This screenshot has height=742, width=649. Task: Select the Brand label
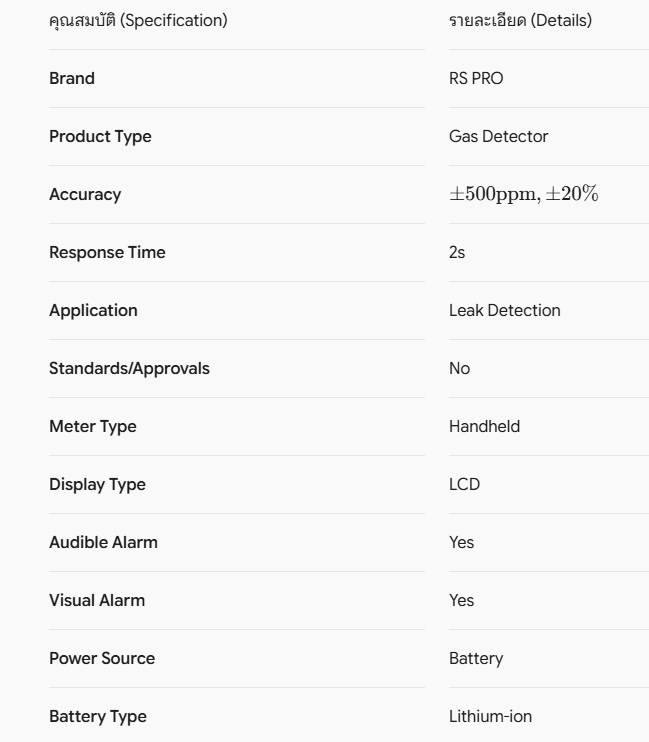[72, 79]
